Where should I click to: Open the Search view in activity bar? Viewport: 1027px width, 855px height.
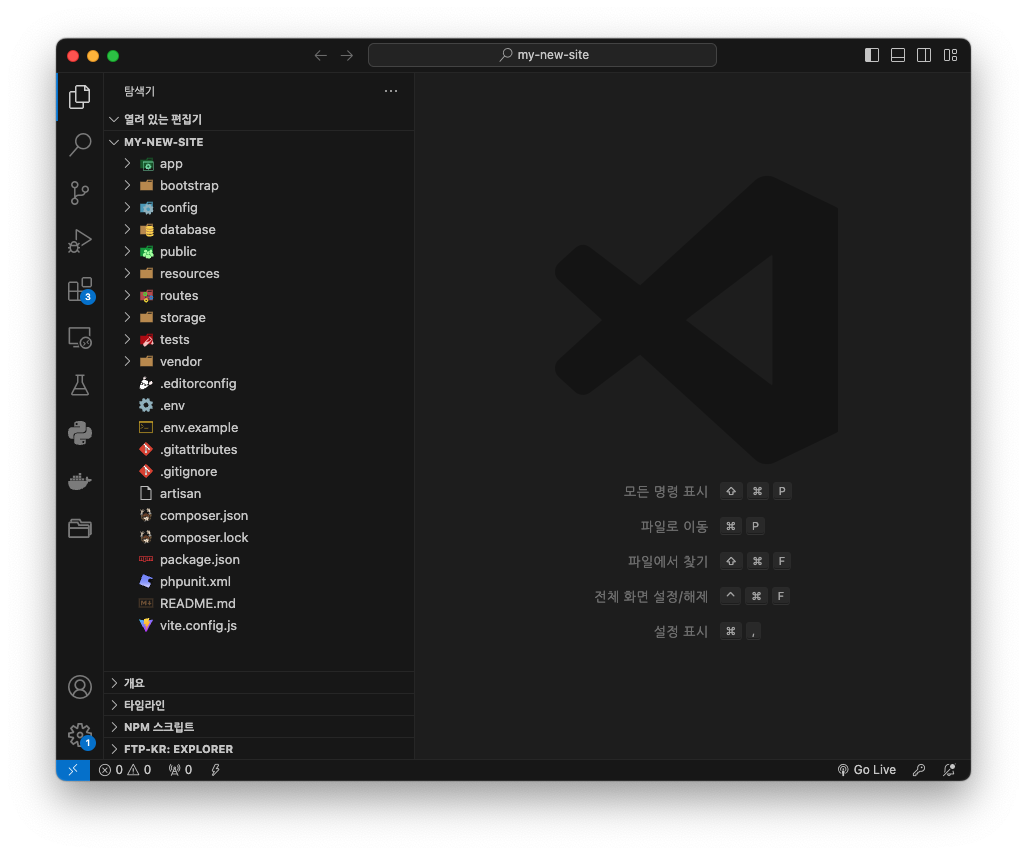click(80, 145)
